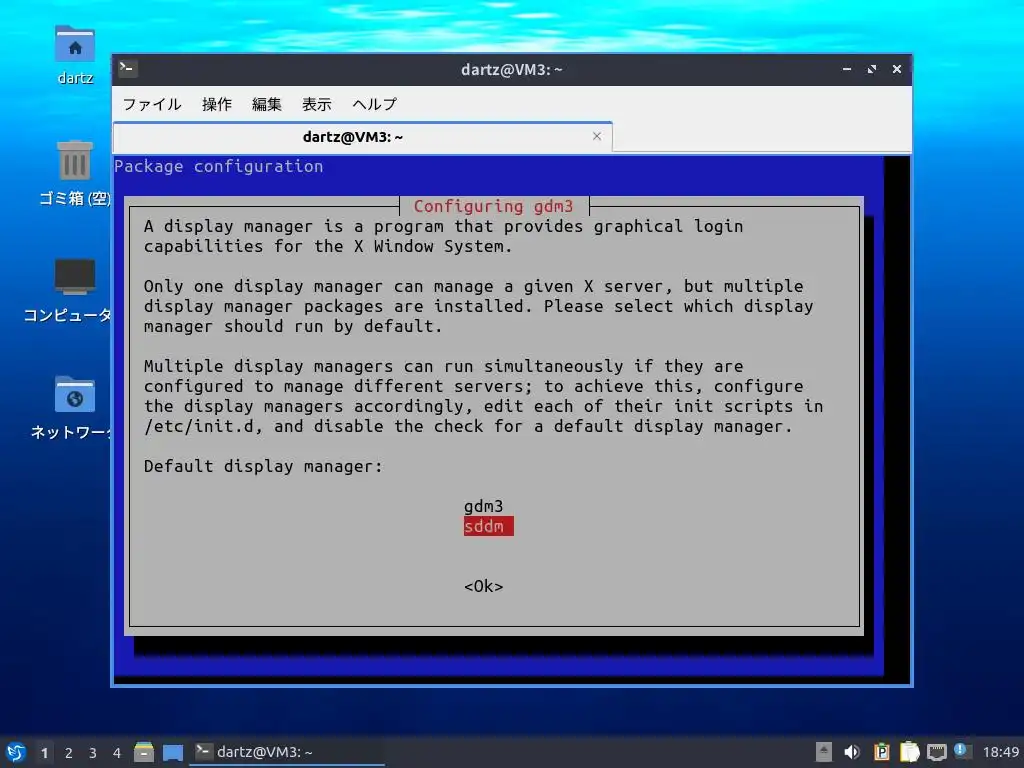Open the removable media tray icon
Viewport: 1024px width, 768px height.
pos(824,752)
